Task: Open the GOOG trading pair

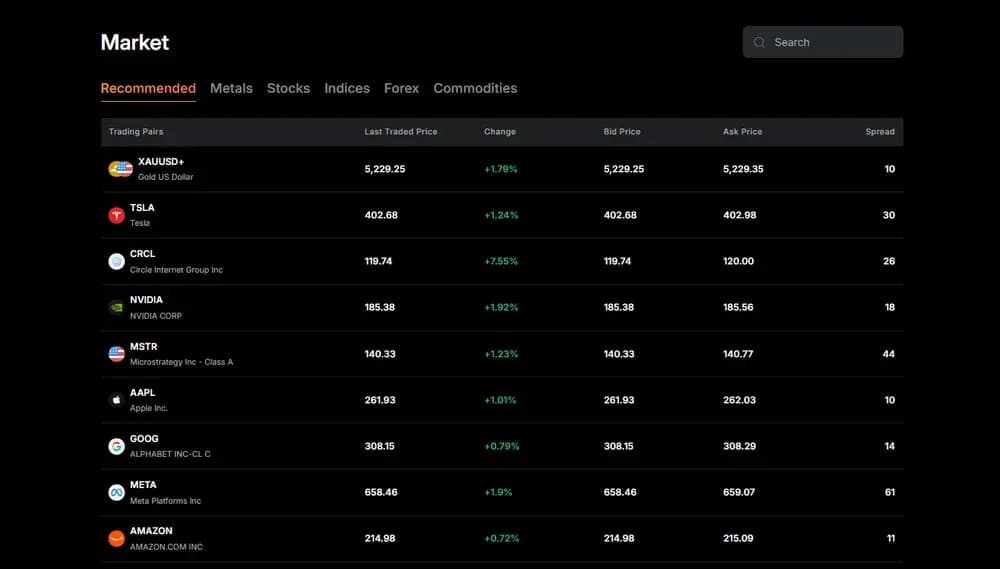Action: click(x=502, y=446)
